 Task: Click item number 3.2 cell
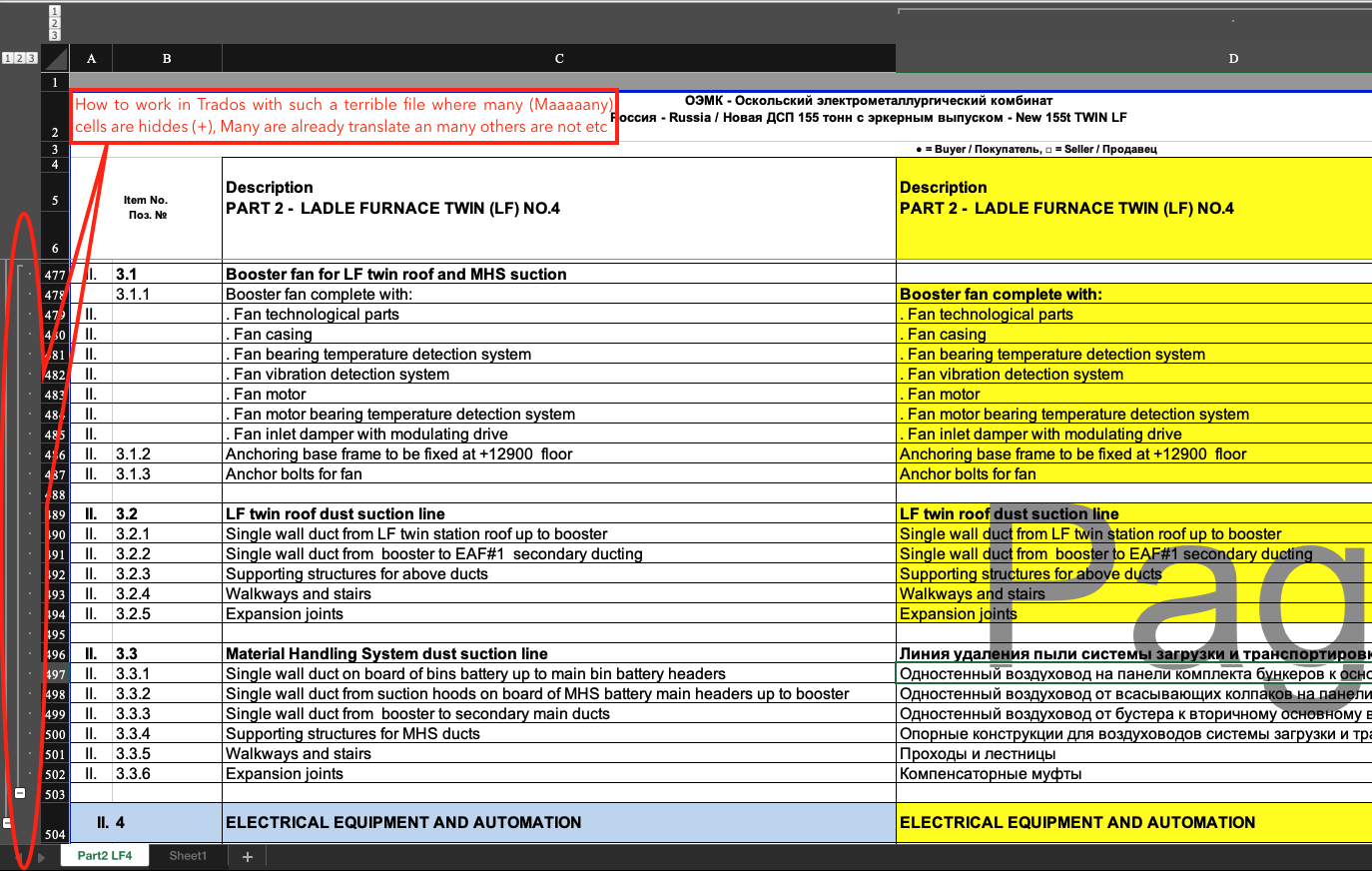coord(167,513)
